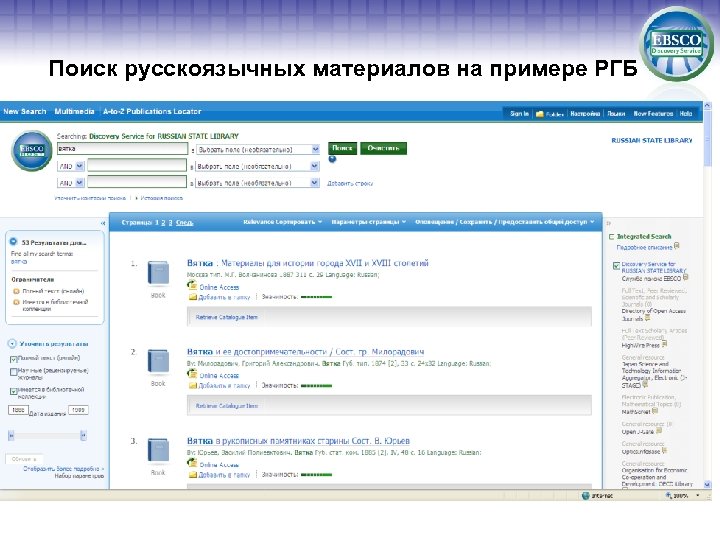Click the green 'Поиск' search button
The width and height of the screenshot is (720, 540).
(x=342, y=148)
